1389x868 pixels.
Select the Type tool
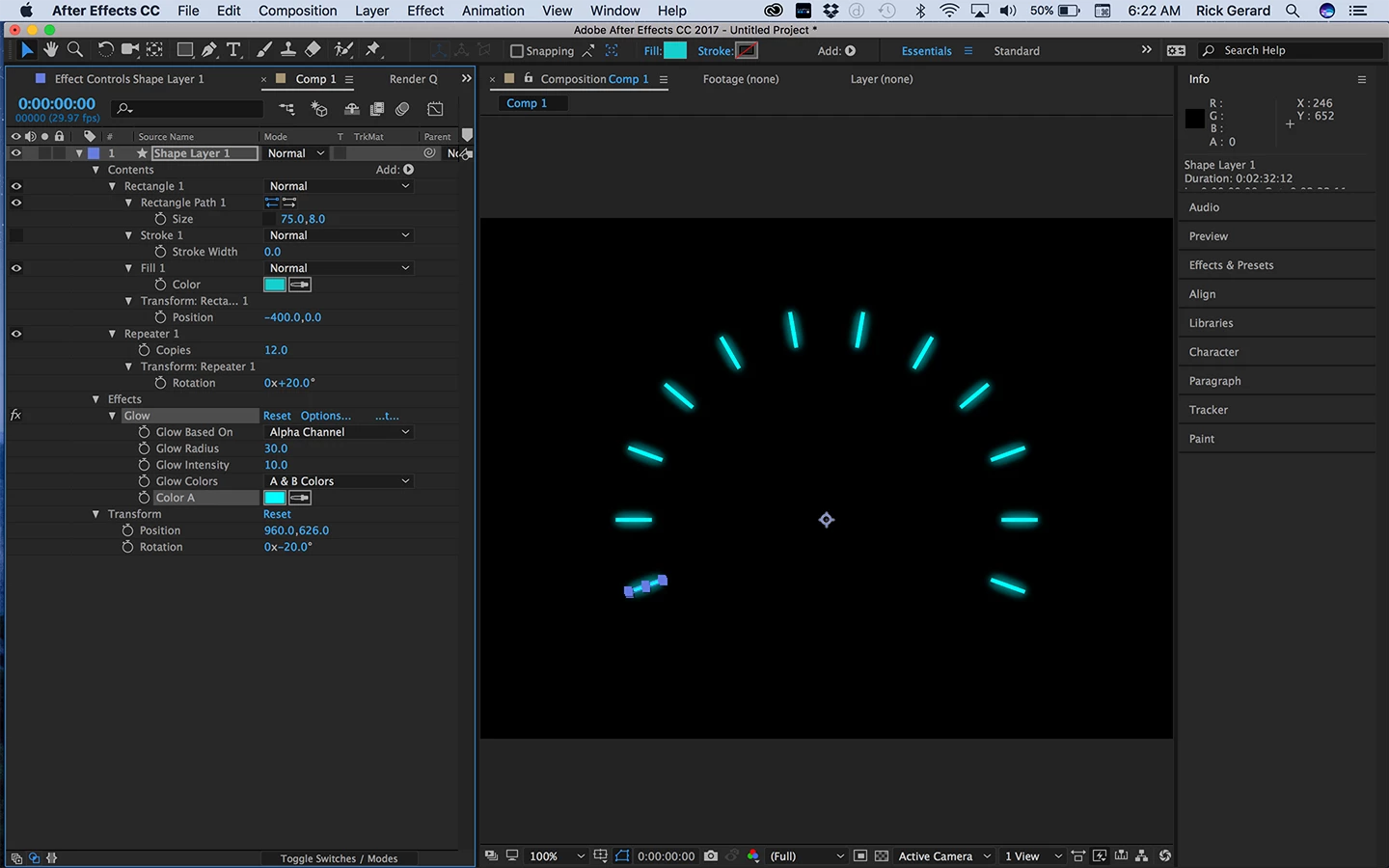click(233, 50)
